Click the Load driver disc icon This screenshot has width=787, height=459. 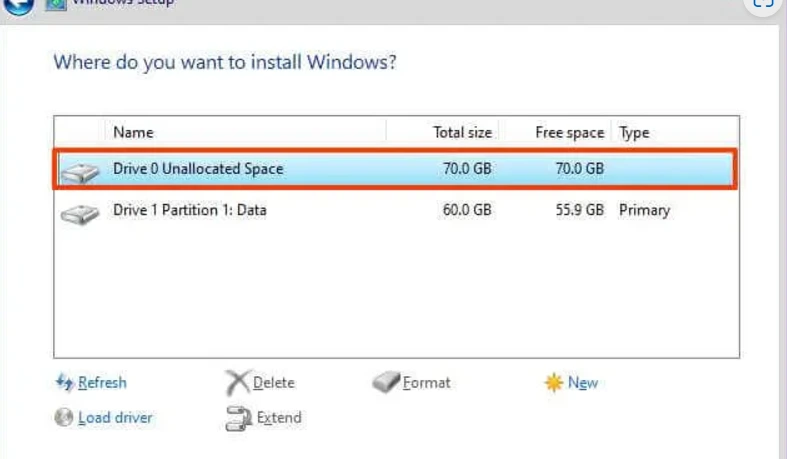click(64, 417)
